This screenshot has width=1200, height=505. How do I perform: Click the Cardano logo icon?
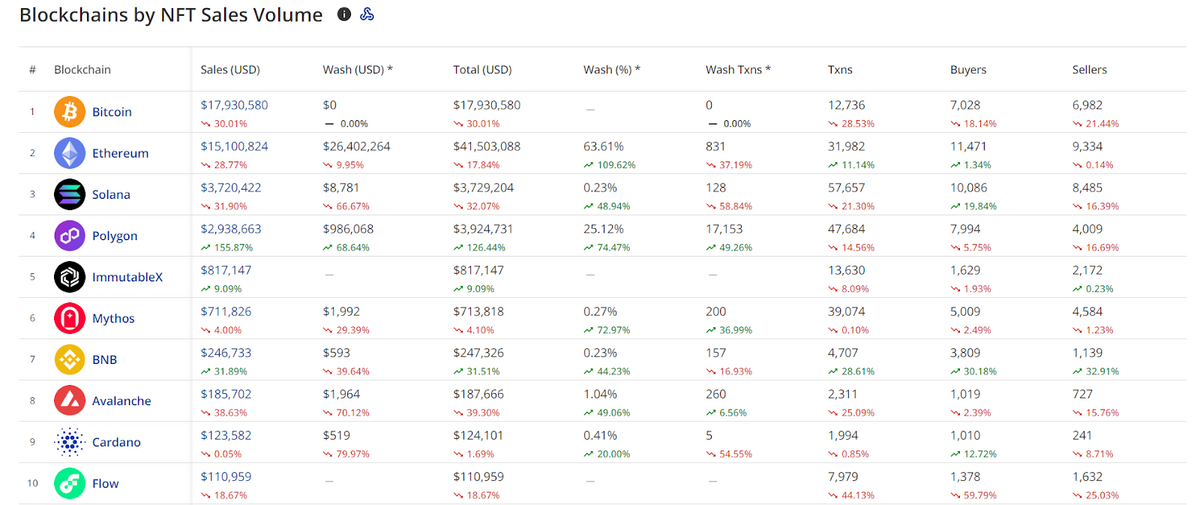pyautogui.click(x=70, y=442)
